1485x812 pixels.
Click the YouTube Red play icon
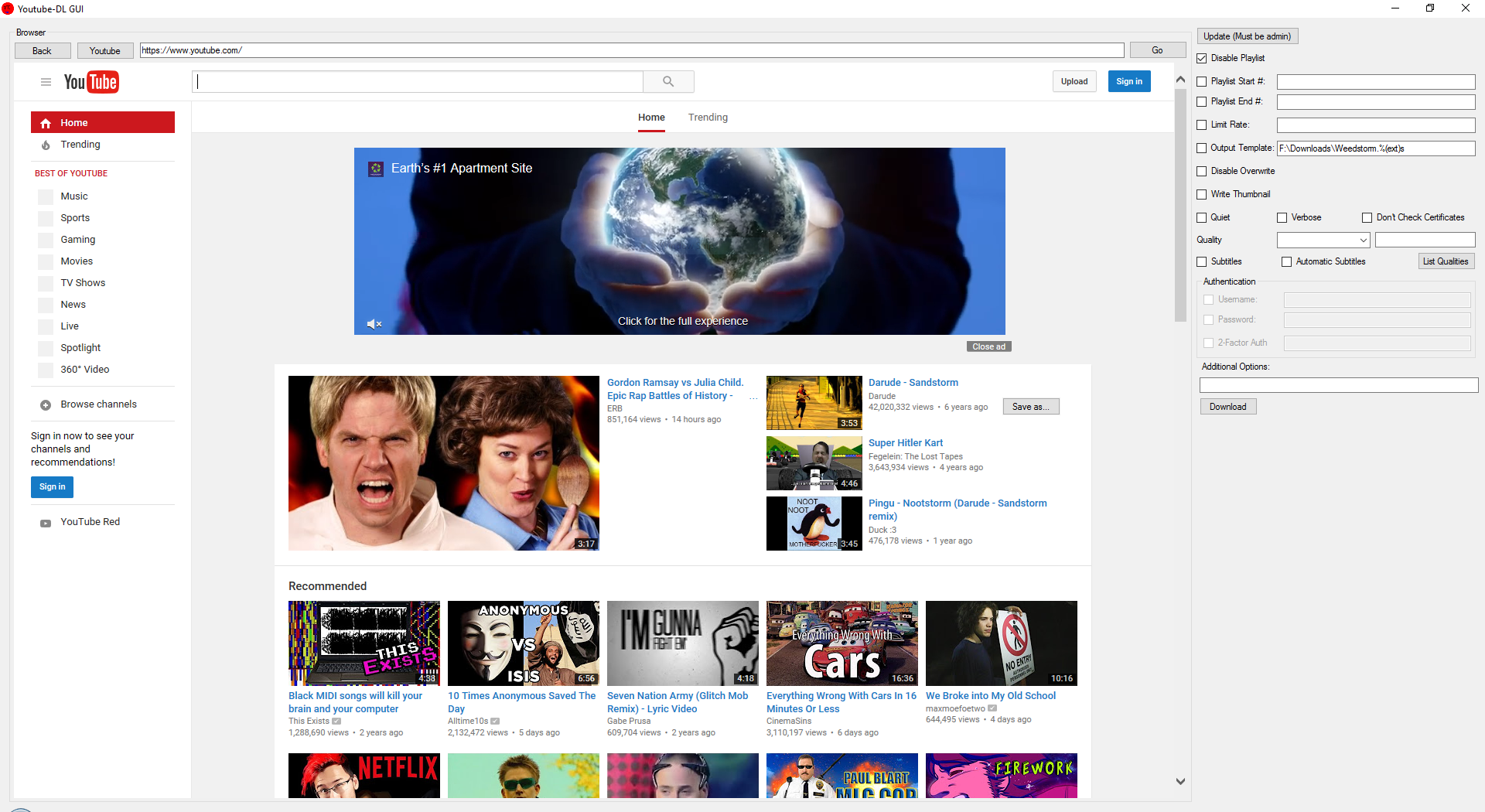[46, 523]
